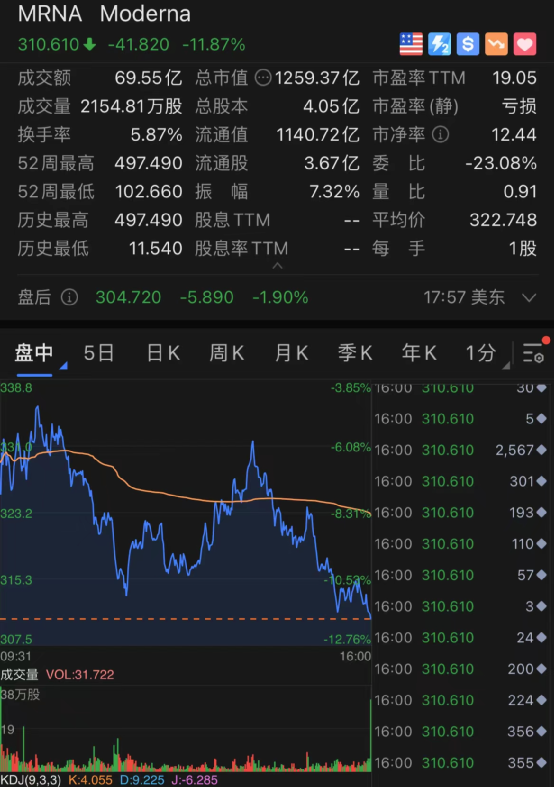Collapse stock details with the up chevron
The height and width of the screenshot is (787, 554).
pyautogui.click(x=277, y=266)
